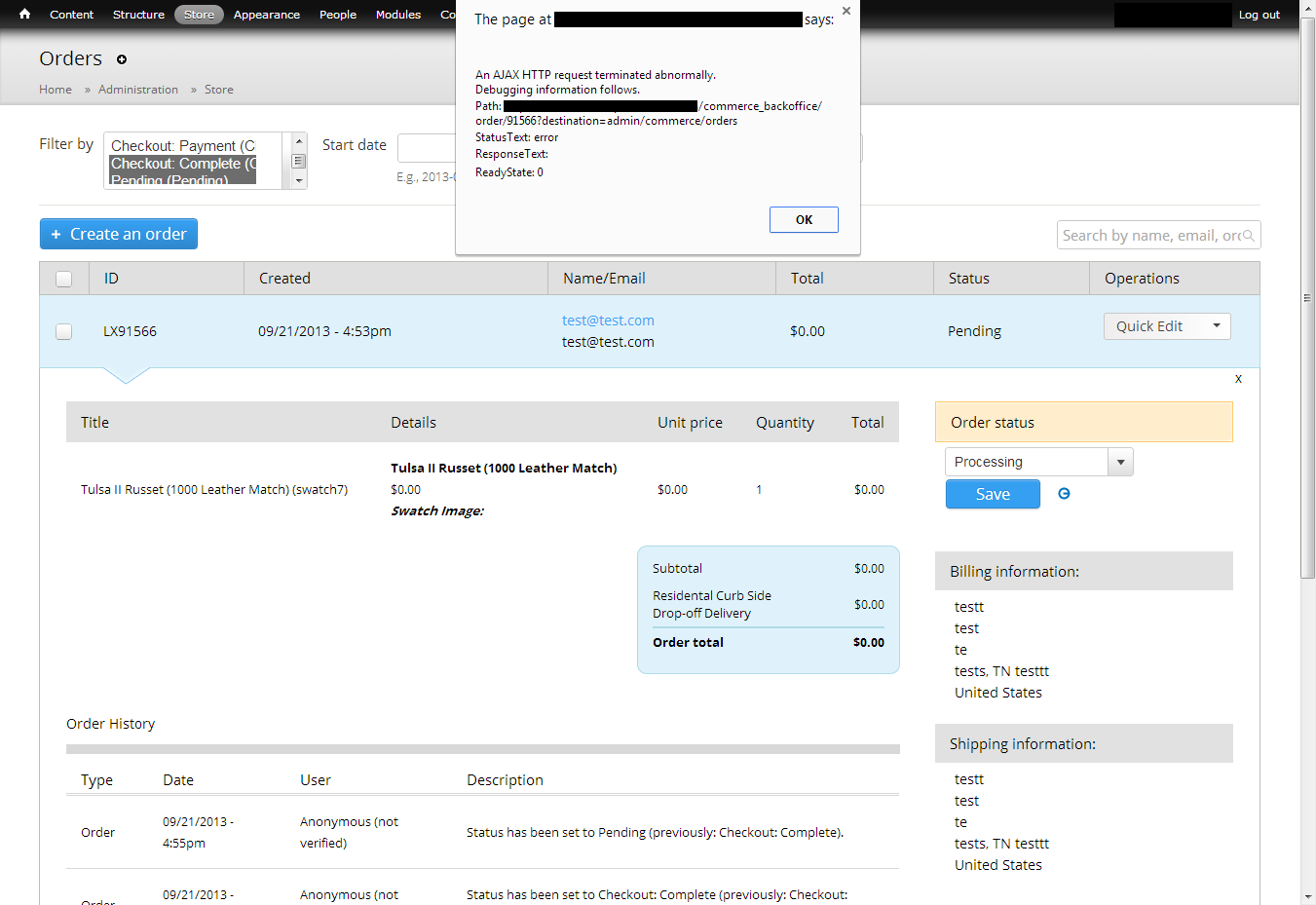
Task: Close the AJAX error dialog with X
Action: 846,11
